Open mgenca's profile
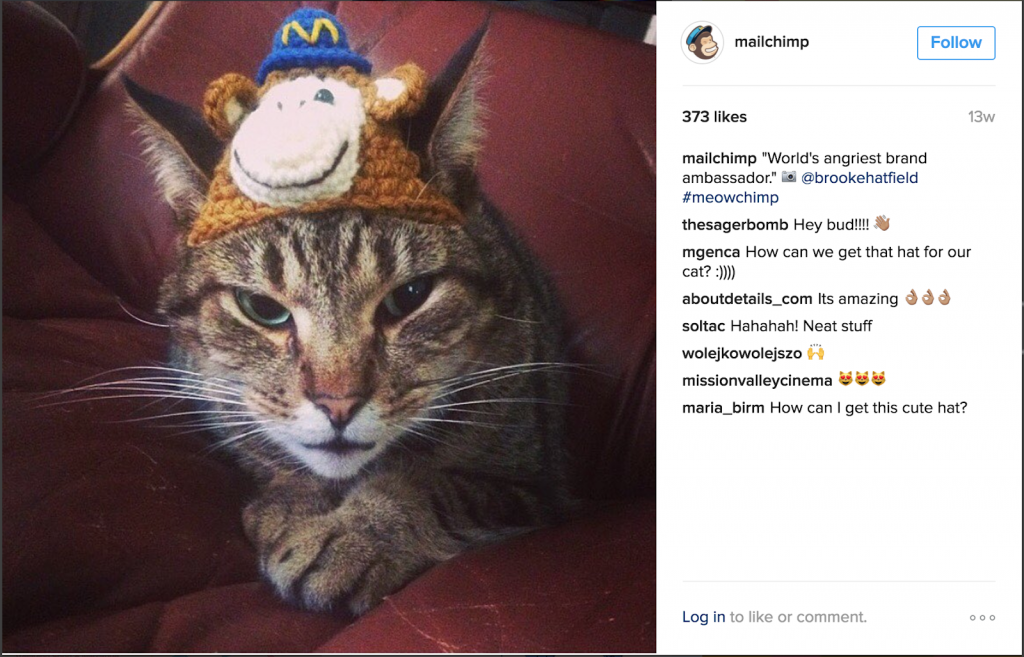The height and width of the screenshot is (657, 1024). (710, 252)
